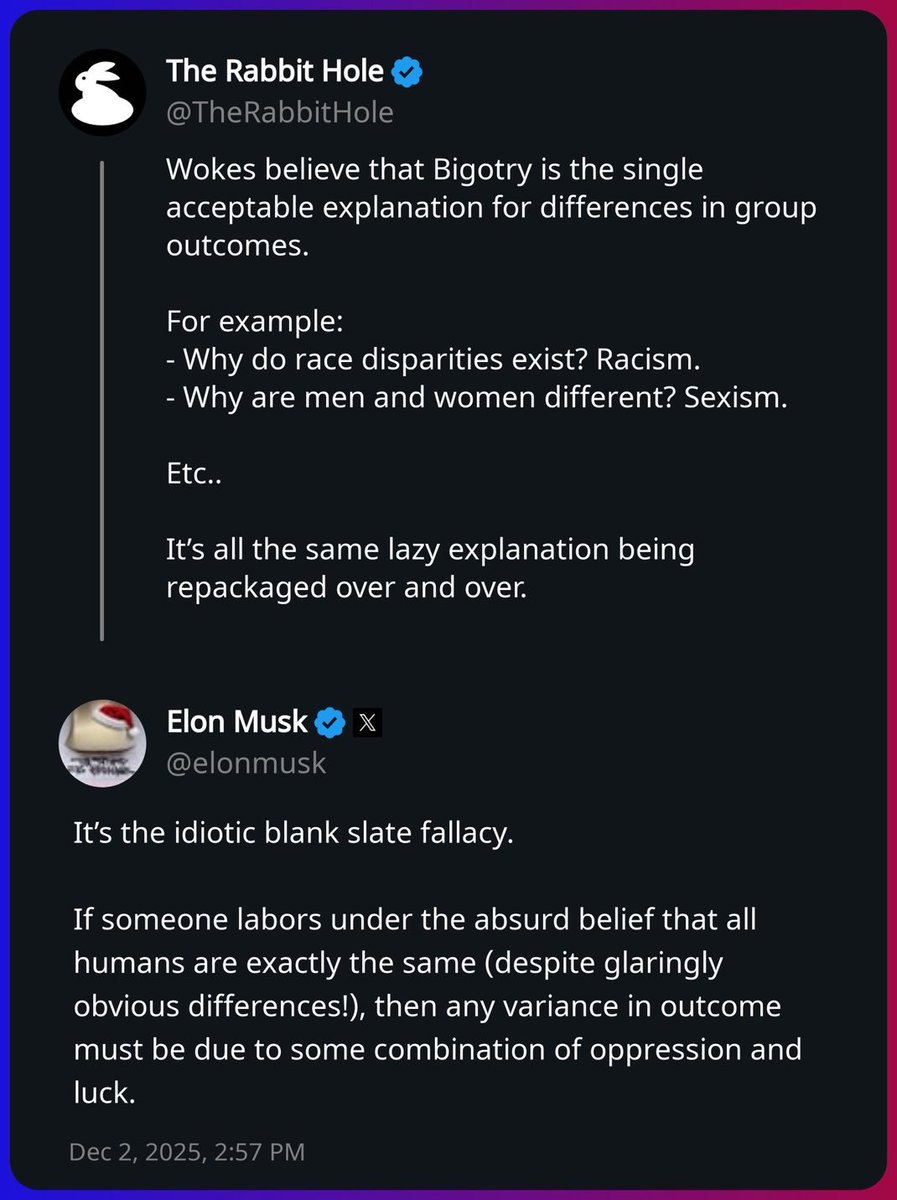Image resolution: width=897 pixels, height=1200 pixels.
Task: Open the @elonmusk handle
Action: (x=246, y=763)
